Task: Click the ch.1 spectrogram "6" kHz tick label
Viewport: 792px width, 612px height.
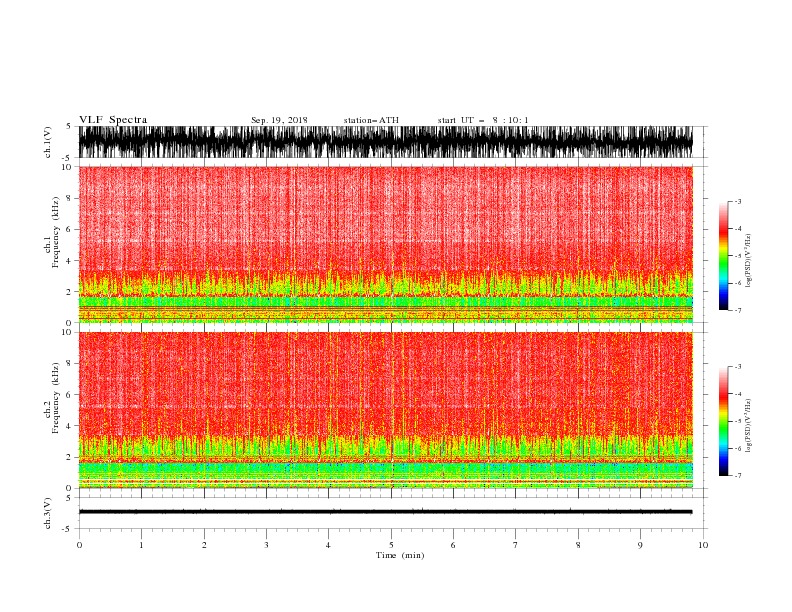Action: click(x=69, y=229)
